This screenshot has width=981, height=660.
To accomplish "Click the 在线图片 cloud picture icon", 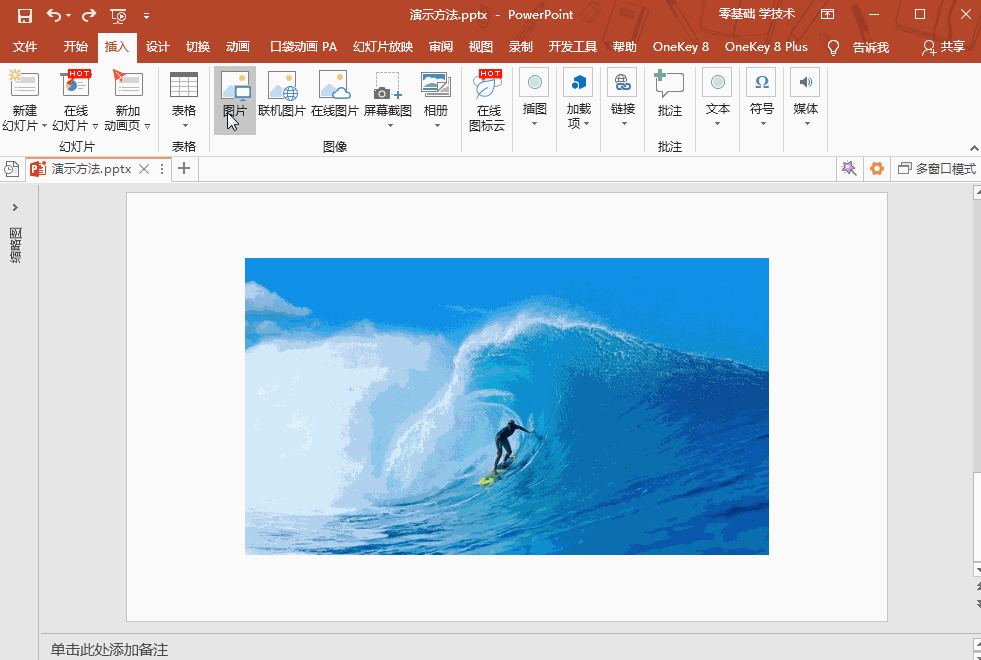I will pyautogui.click(x=335, y=94).
